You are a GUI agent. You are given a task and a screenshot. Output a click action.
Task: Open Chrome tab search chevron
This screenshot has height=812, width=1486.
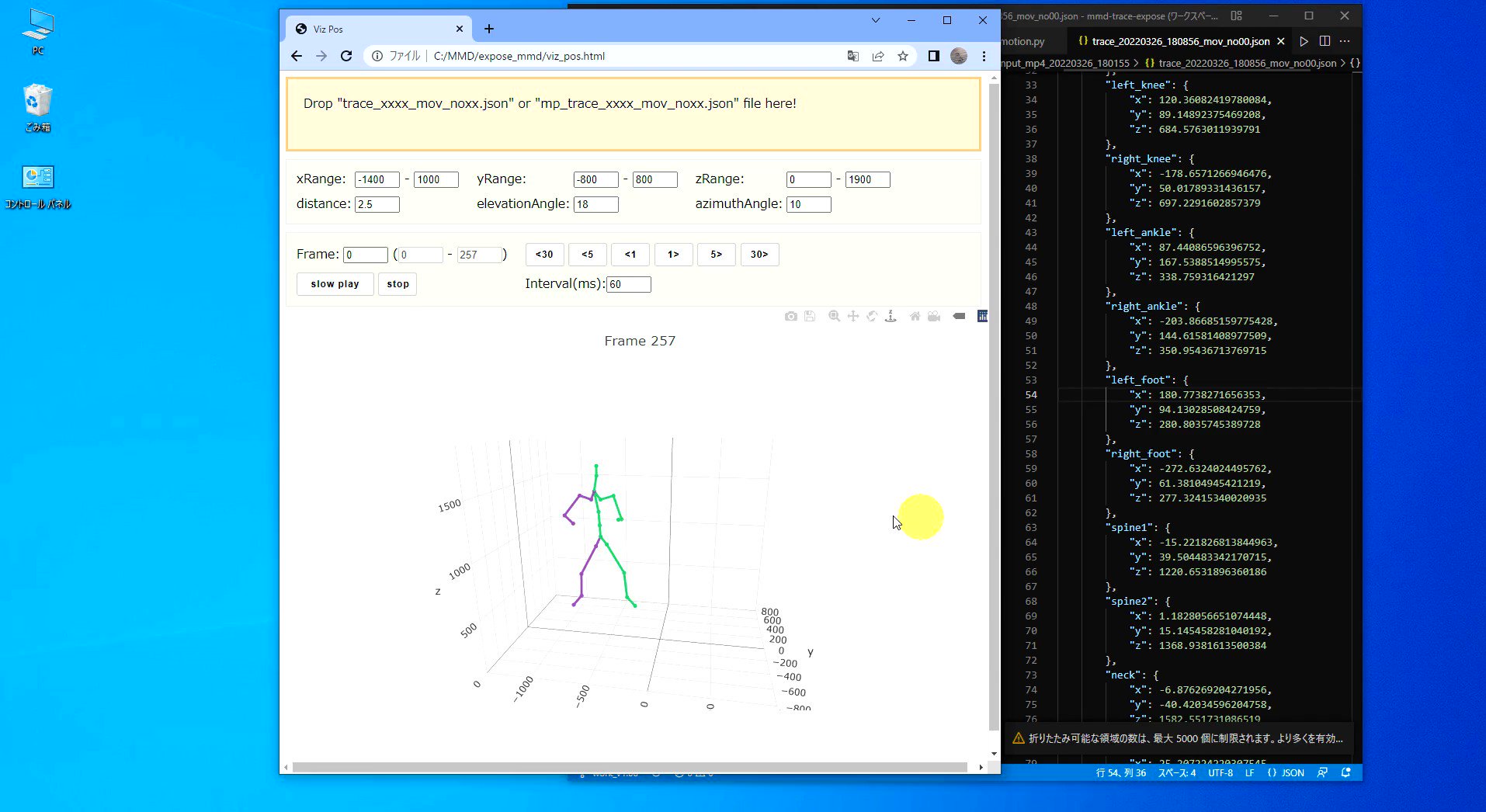pos(876,20)
